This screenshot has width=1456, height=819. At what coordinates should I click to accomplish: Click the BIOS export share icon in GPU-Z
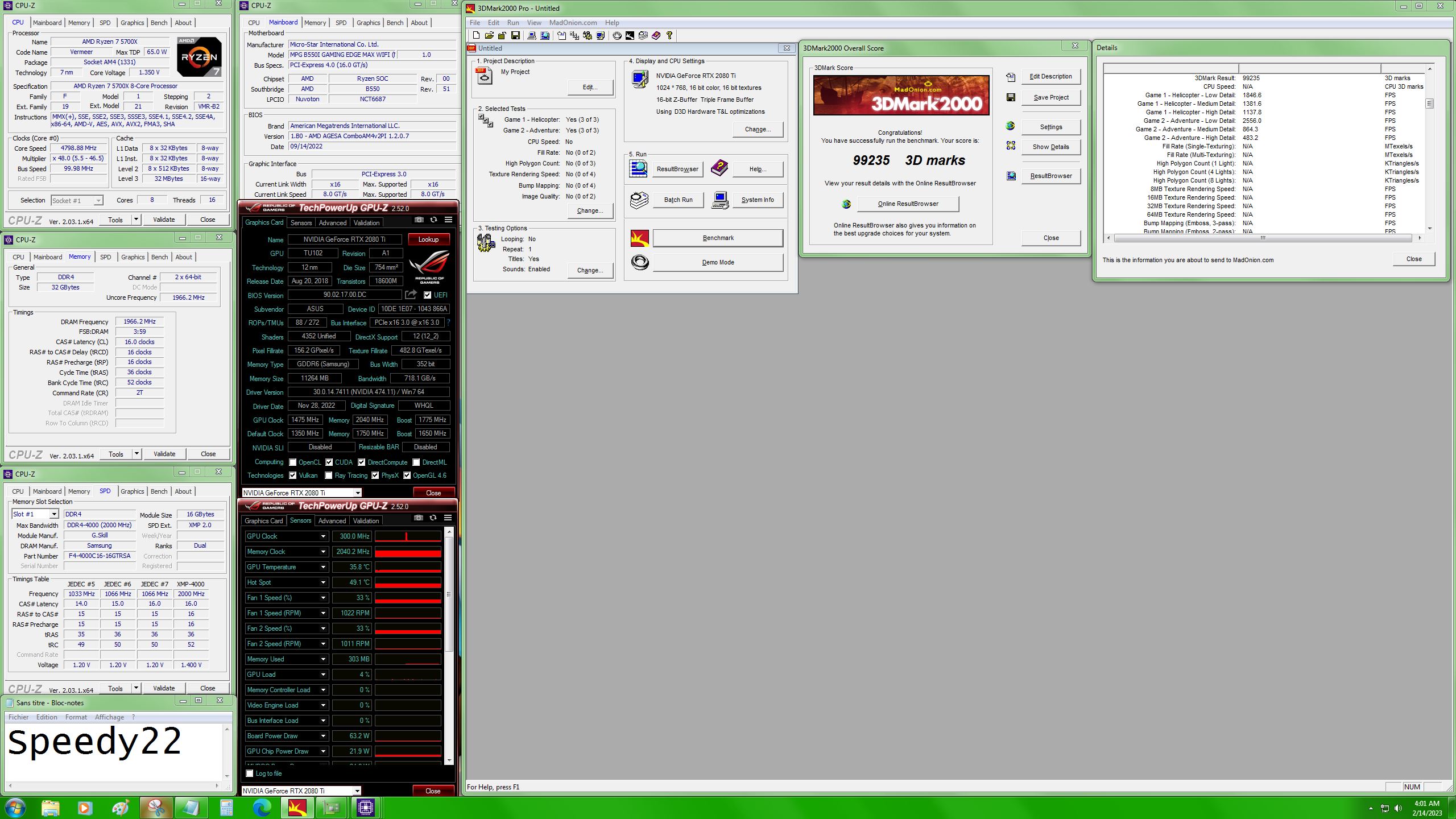coord(411,295)
